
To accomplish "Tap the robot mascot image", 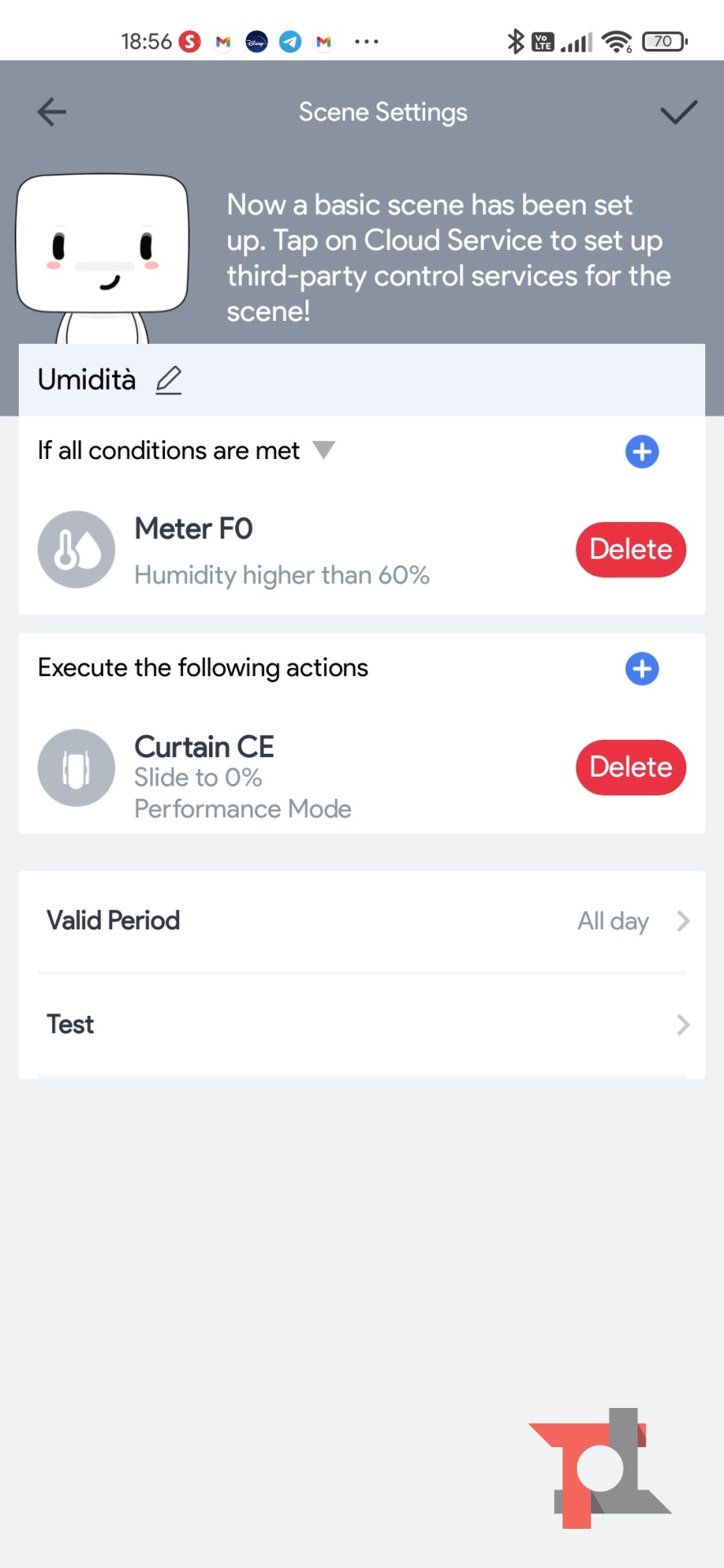I will pos(103,255).
